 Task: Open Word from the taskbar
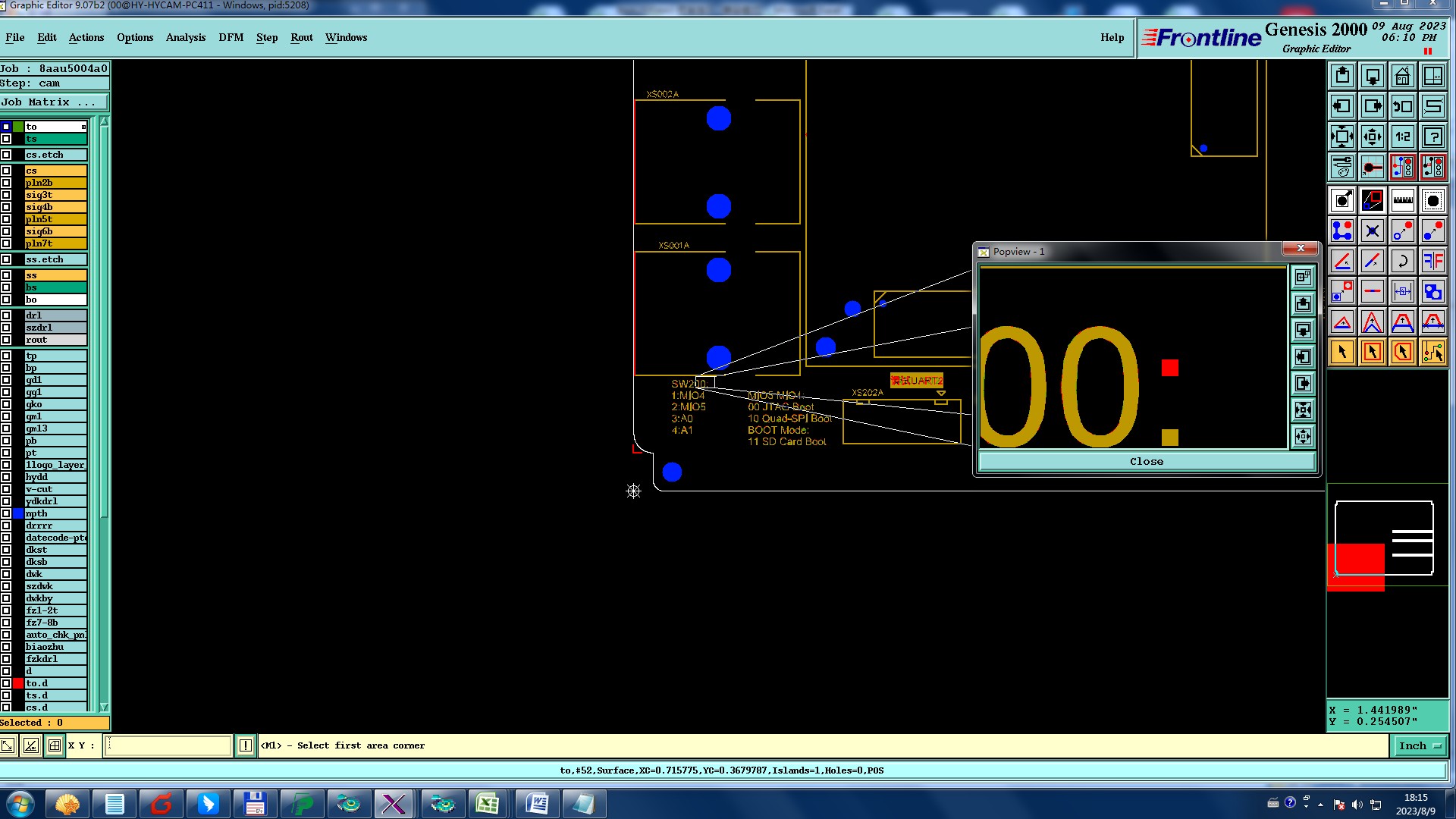(x=537, y=804)
